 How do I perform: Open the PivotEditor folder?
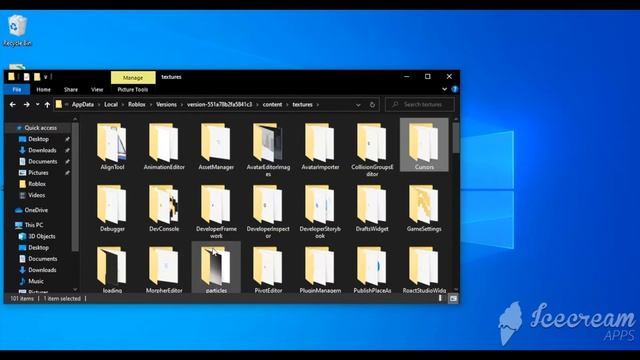click(268, 269)
